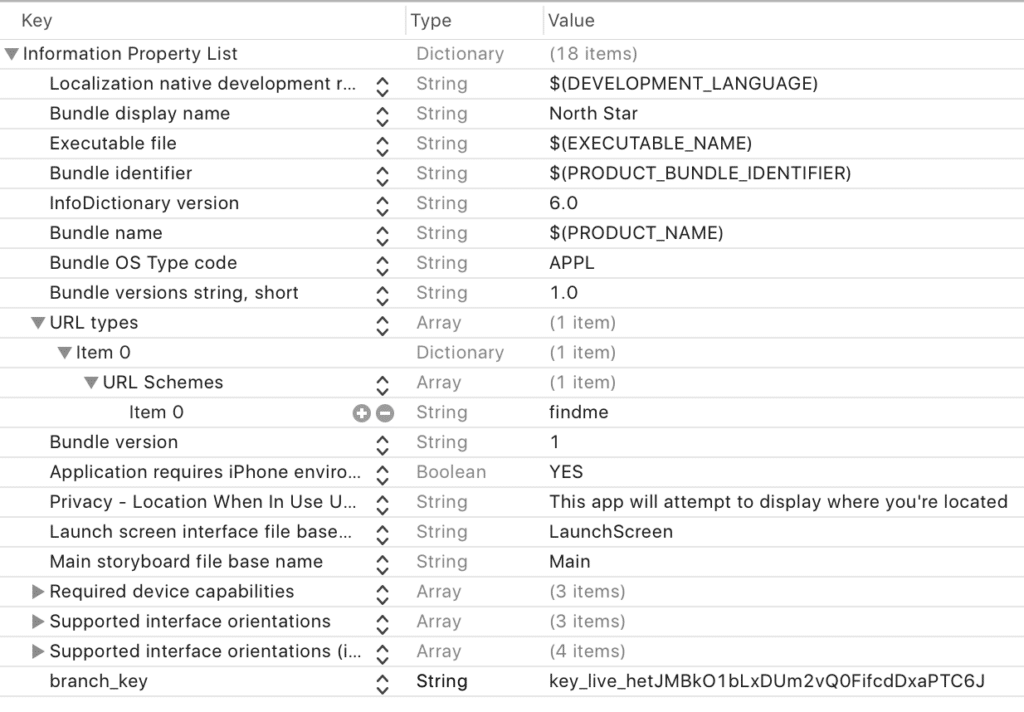Open key stepper for branch_key row
The width and height of the screenshot is (1024, 712).
click(382, 682)
